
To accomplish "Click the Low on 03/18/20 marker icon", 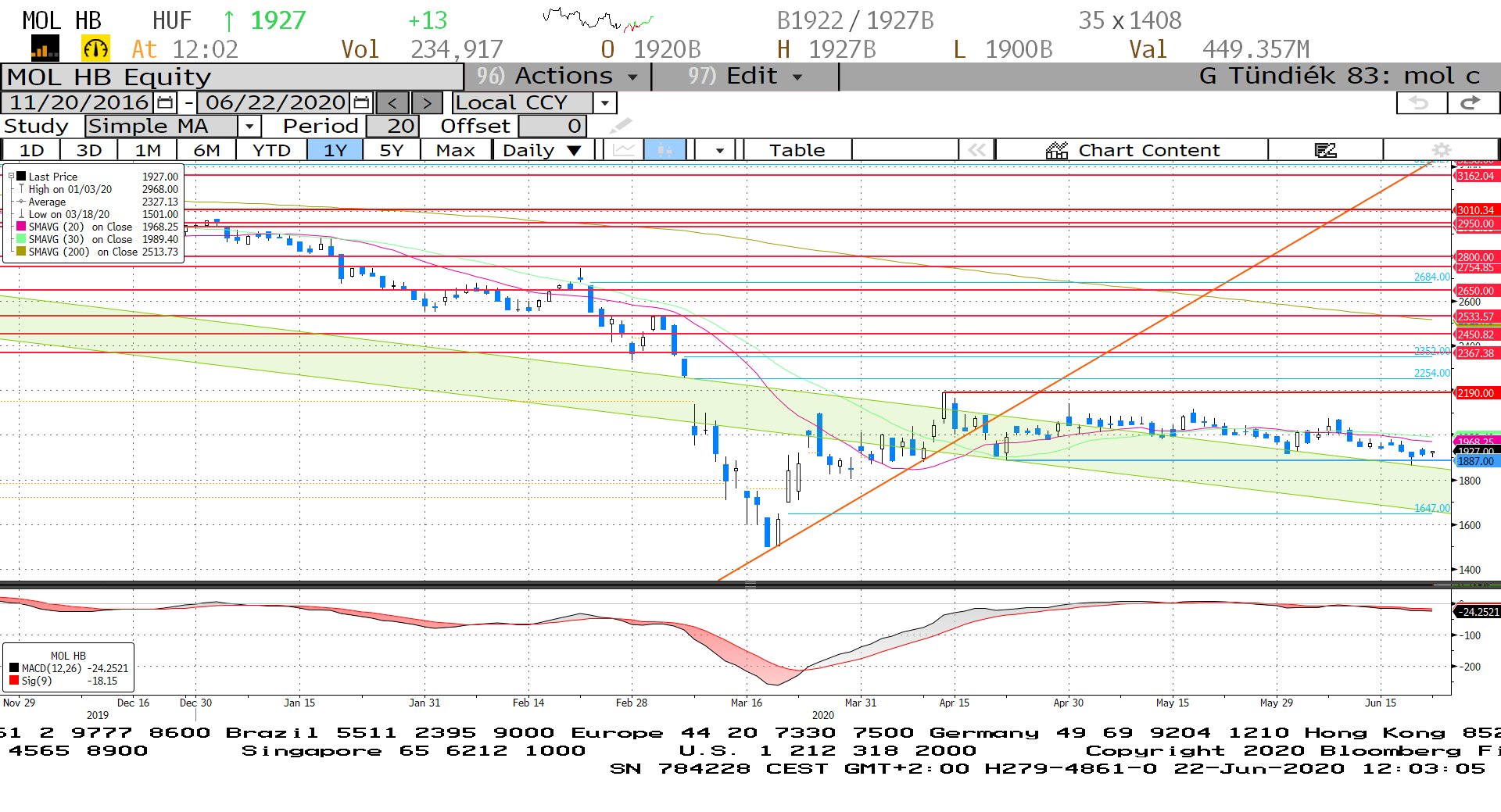I will pyautogui.click(x=22, y=214).
